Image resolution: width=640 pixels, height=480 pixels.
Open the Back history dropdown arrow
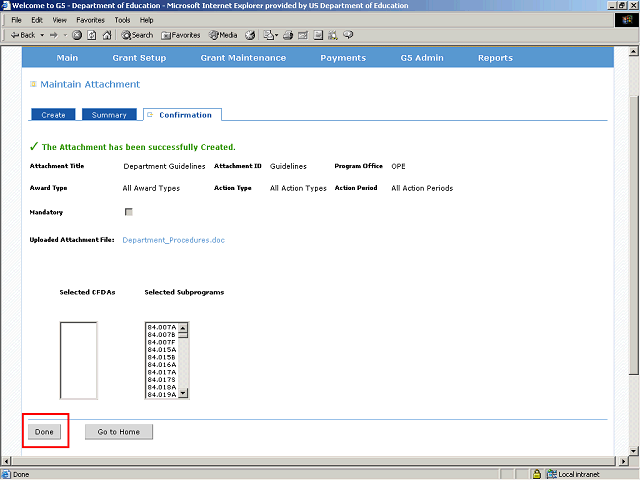pyautogui.click(x=42, y=35)
